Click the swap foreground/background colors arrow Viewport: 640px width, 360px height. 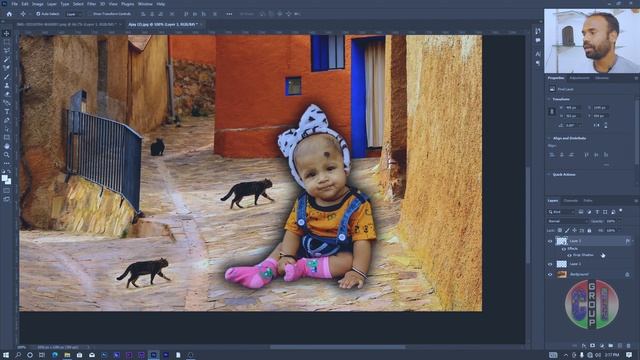click(10, 172)
